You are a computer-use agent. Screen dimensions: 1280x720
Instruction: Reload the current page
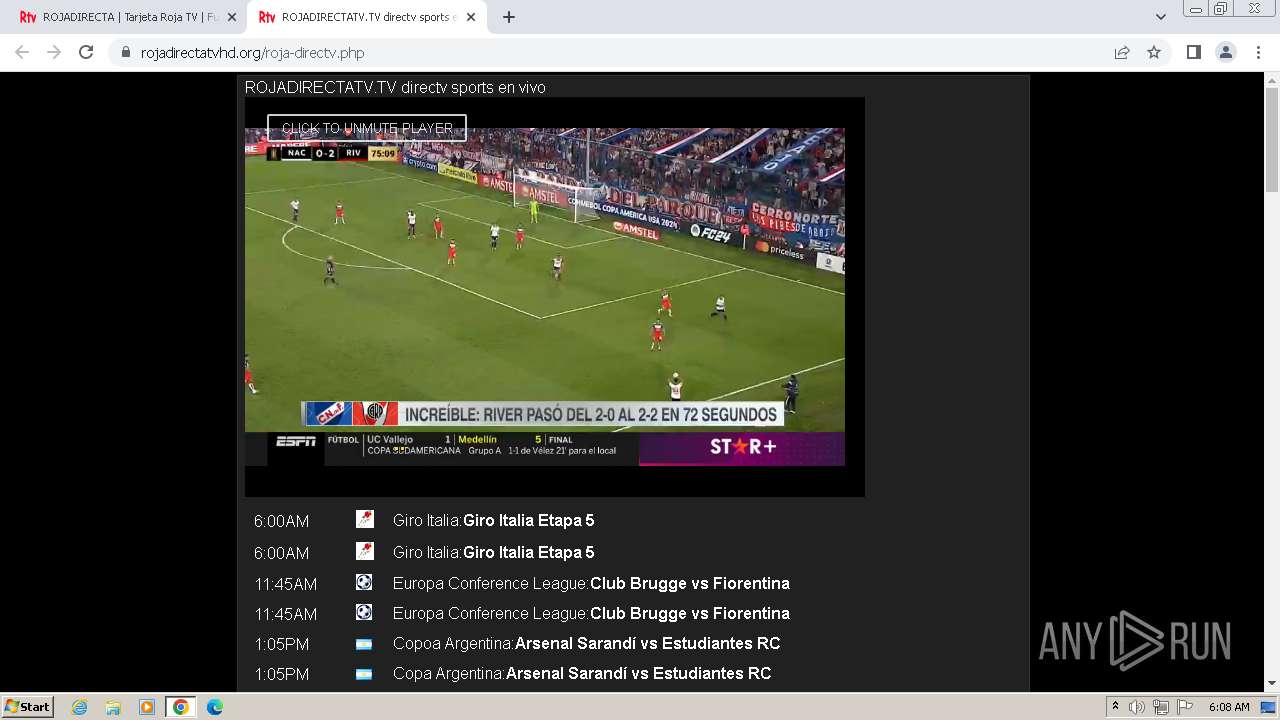click(x=86, y=52)
